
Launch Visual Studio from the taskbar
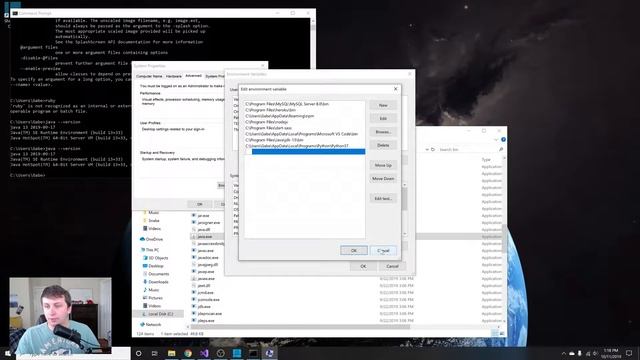204,353
